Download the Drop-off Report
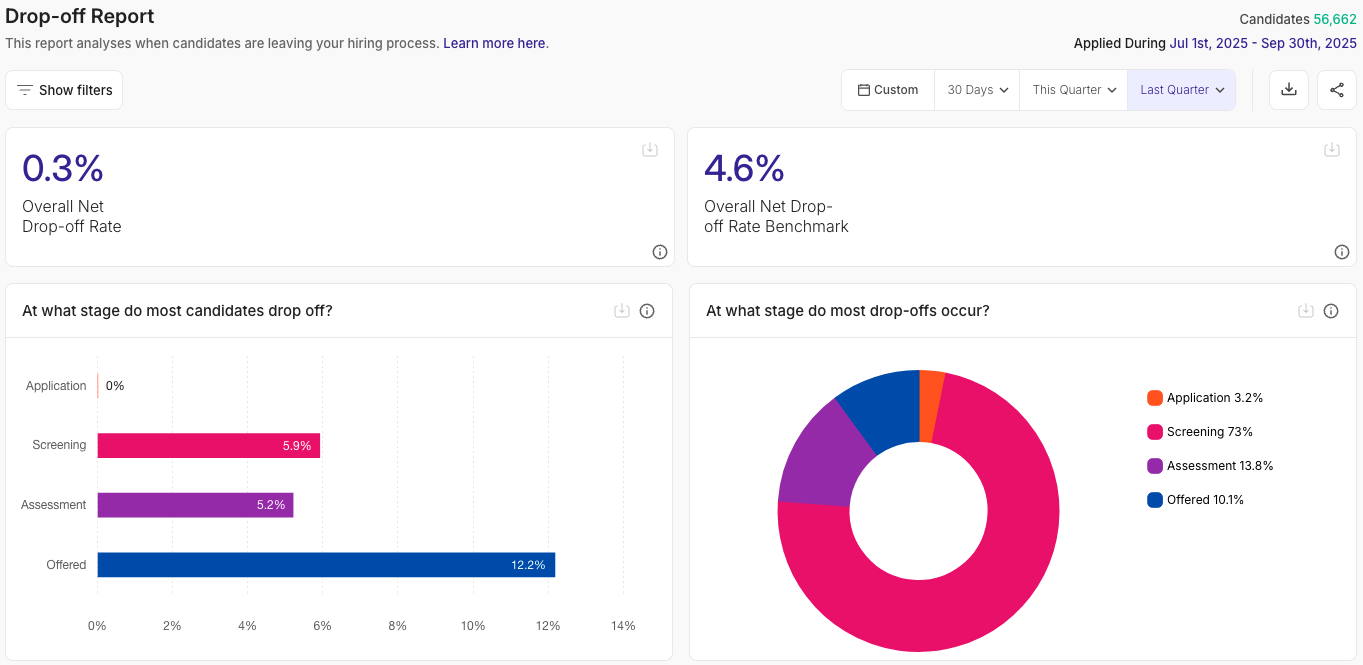The height and width of the screenshot is (665, 1363). coord(1289,90)
